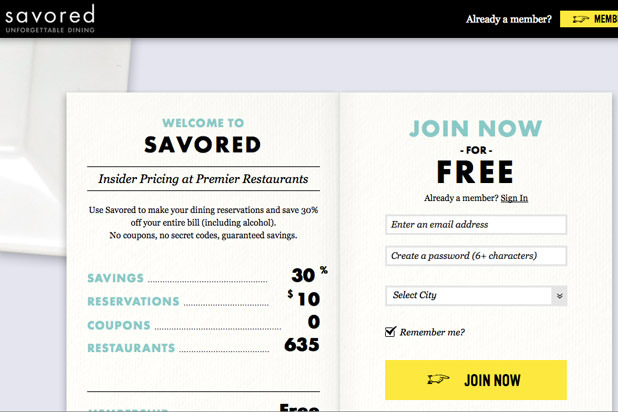Open the Select City dropdown
The image size is (618, 412).
(468, 296)
